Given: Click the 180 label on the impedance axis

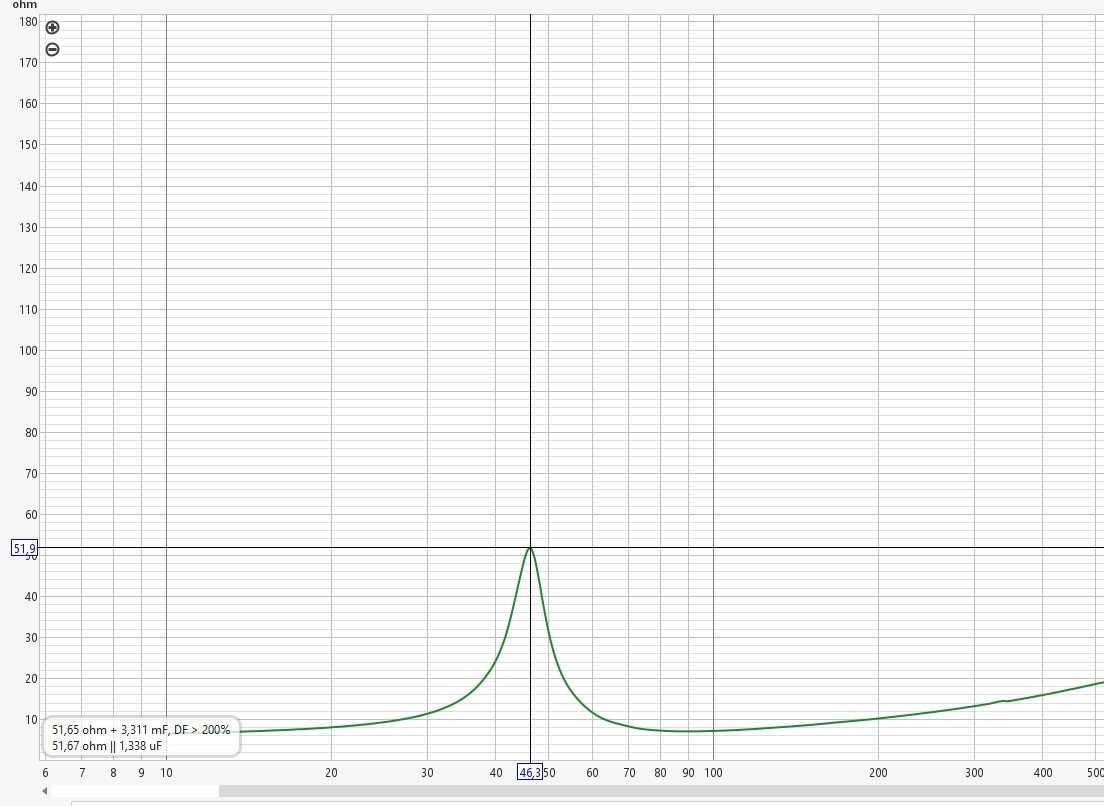Looking at the screenshot, I should pyautogui.click(x=27, y=22).
